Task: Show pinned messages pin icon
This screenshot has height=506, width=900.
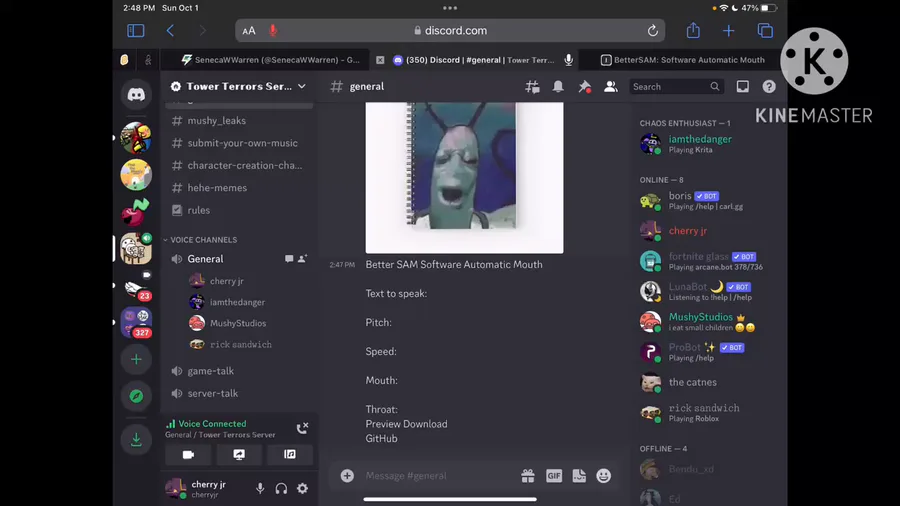Action: (x=584, y=87)
